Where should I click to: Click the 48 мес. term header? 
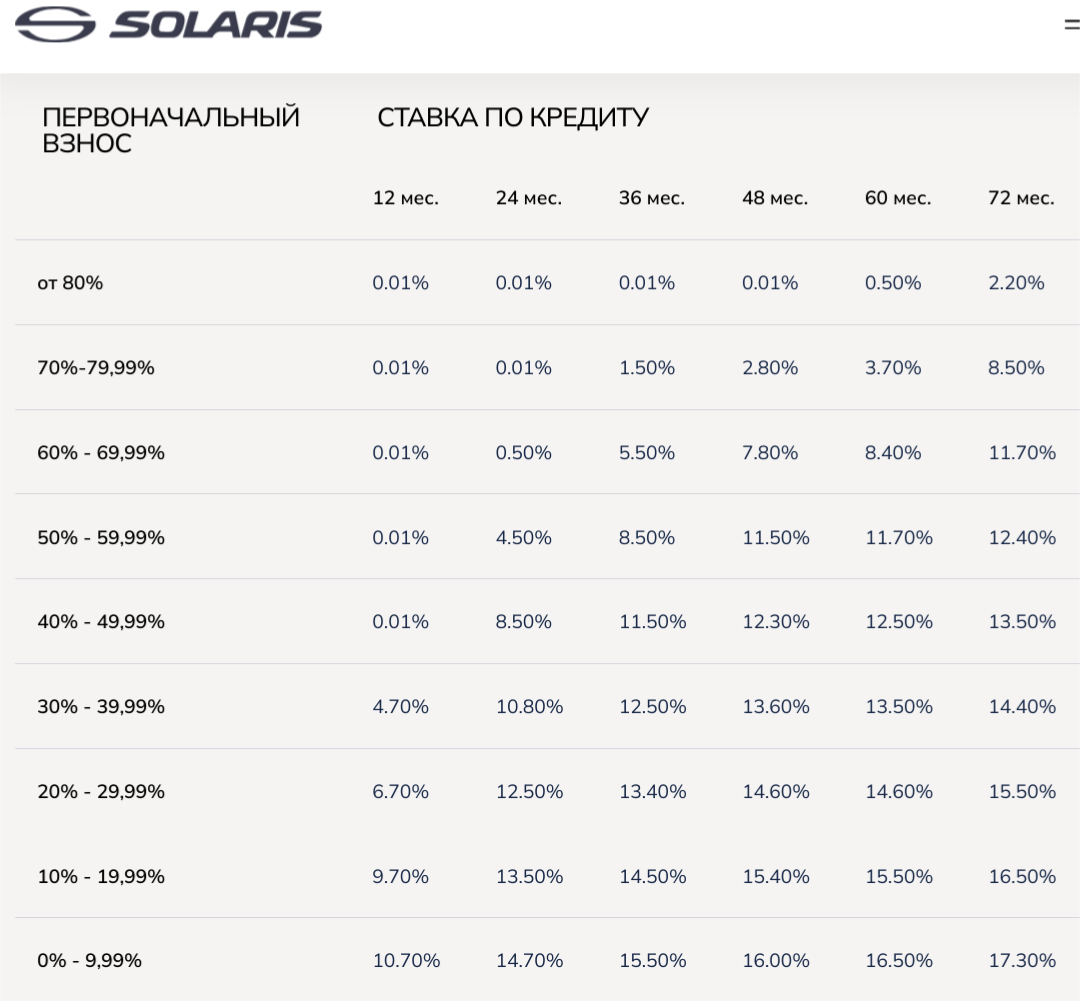[774, 198]
